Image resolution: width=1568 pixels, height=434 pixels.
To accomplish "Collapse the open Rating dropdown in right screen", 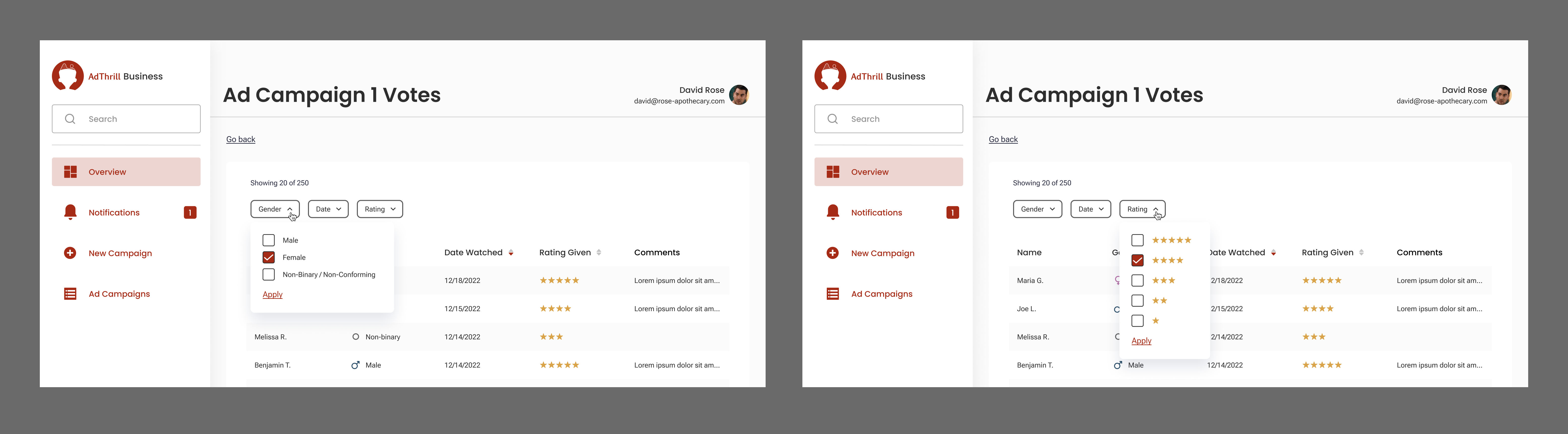I will pyautogui.click(x=1143, y=209).
